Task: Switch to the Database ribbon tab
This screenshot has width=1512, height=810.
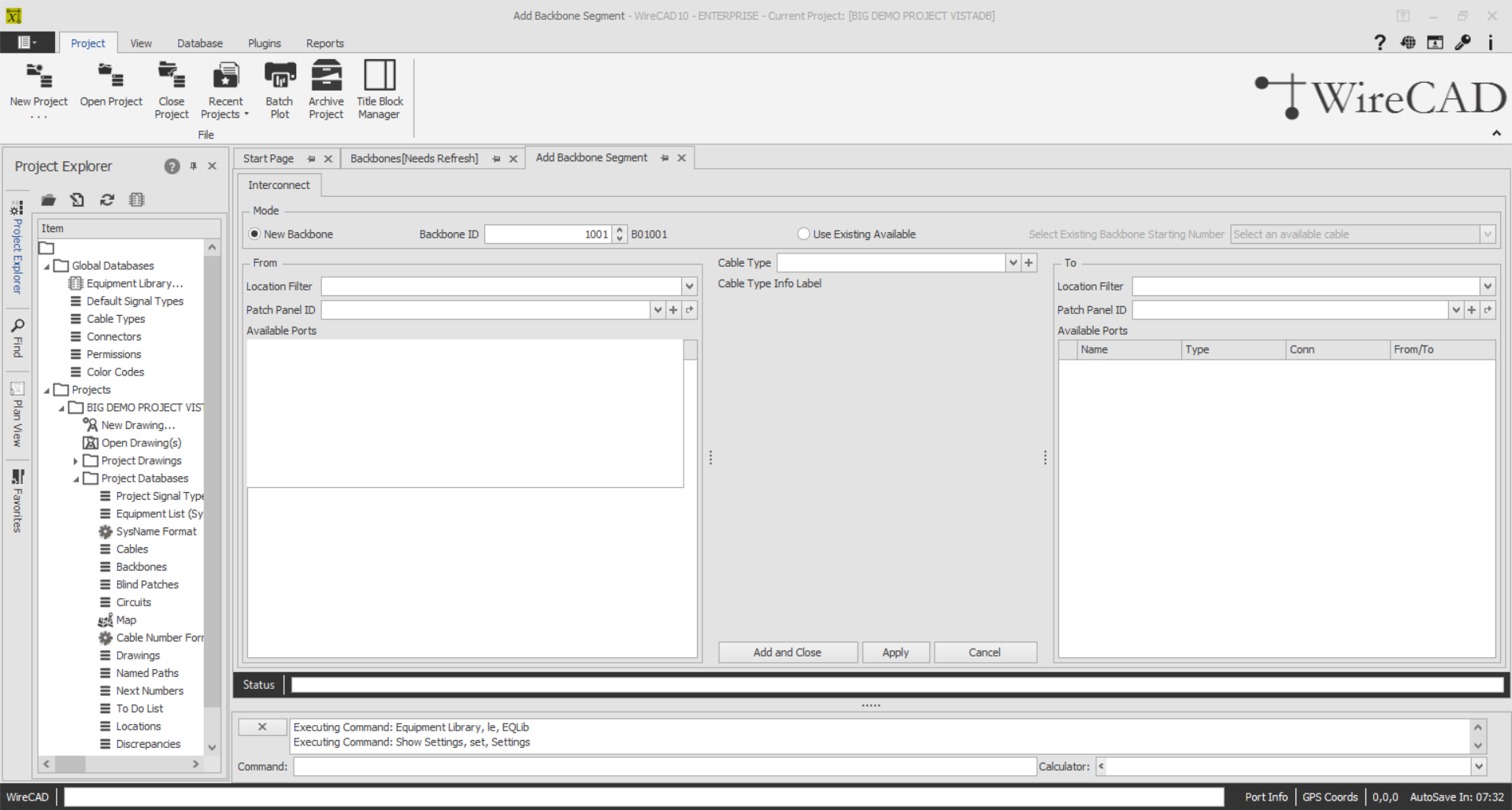Action: (x=199, y=43)
